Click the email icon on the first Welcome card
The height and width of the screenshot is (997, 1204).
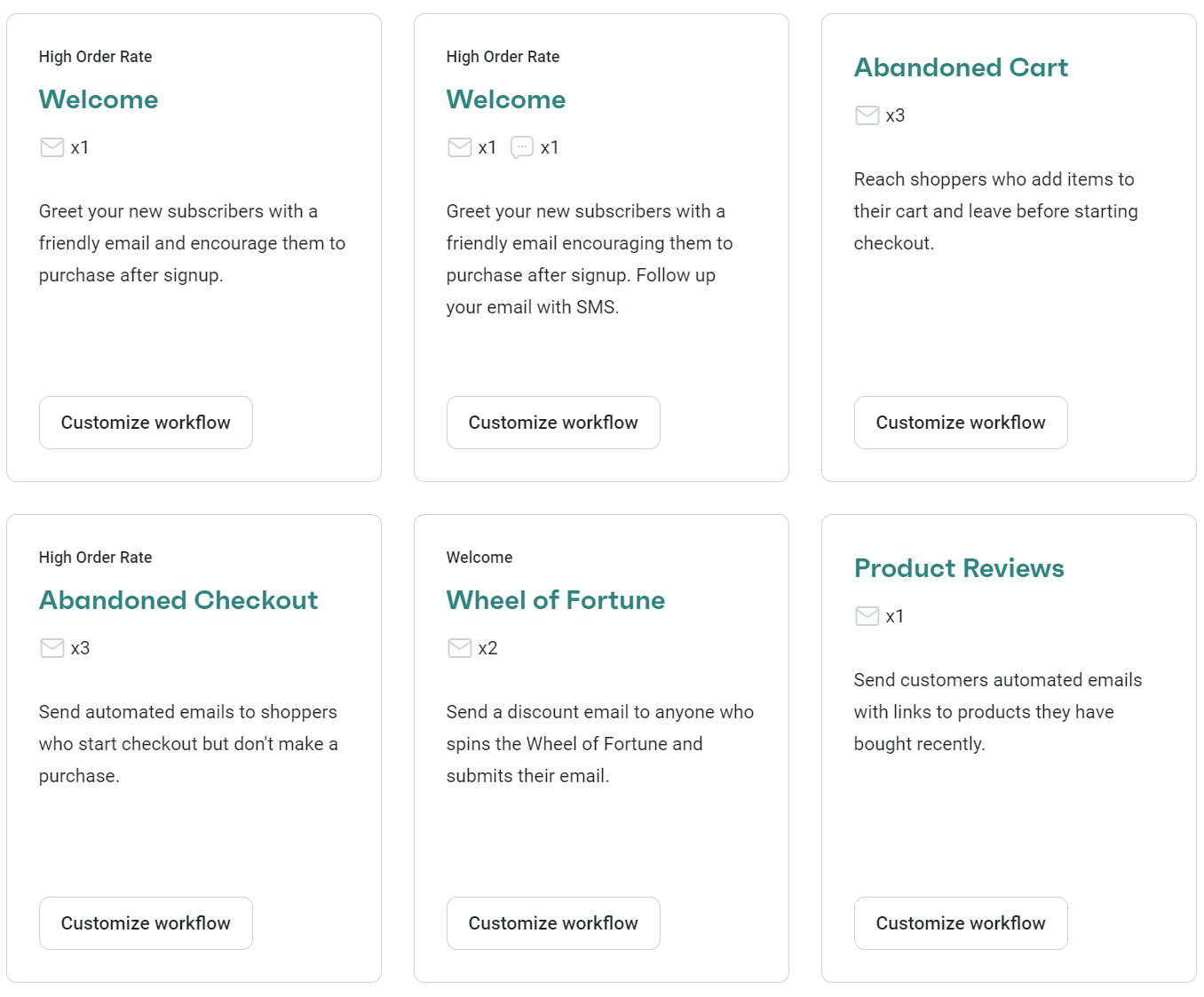pos(52,147)
